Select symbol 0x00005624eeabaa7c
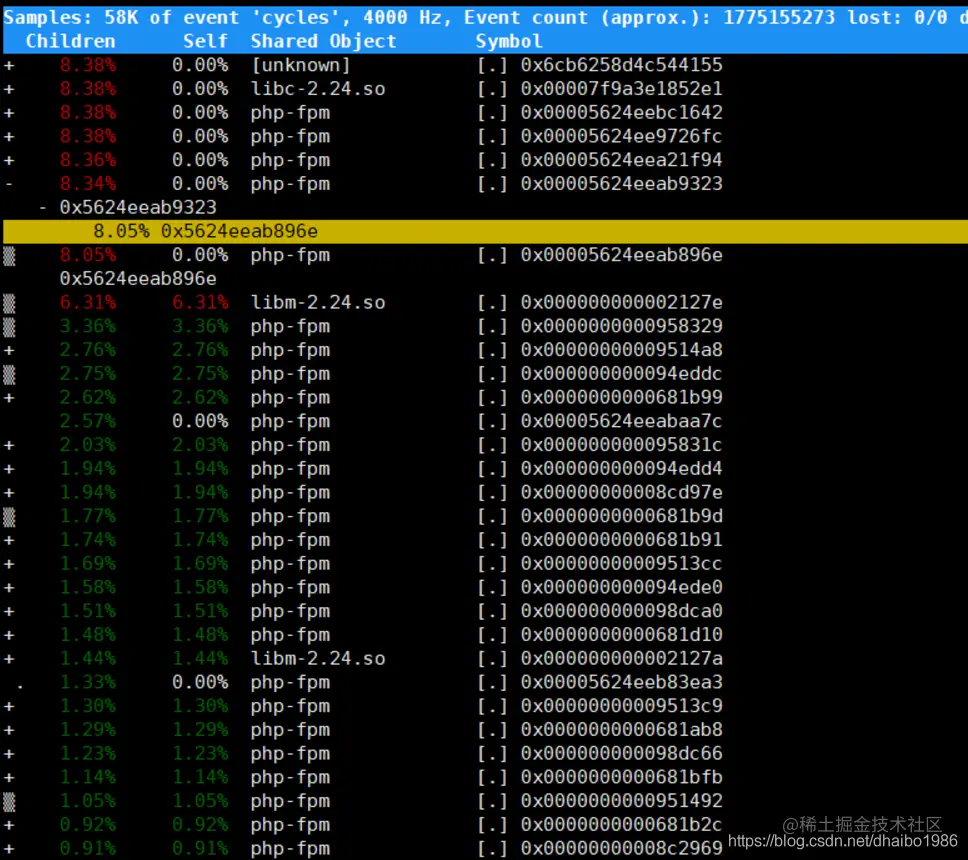This screenshot has height=860, width=968. (621, 422)
